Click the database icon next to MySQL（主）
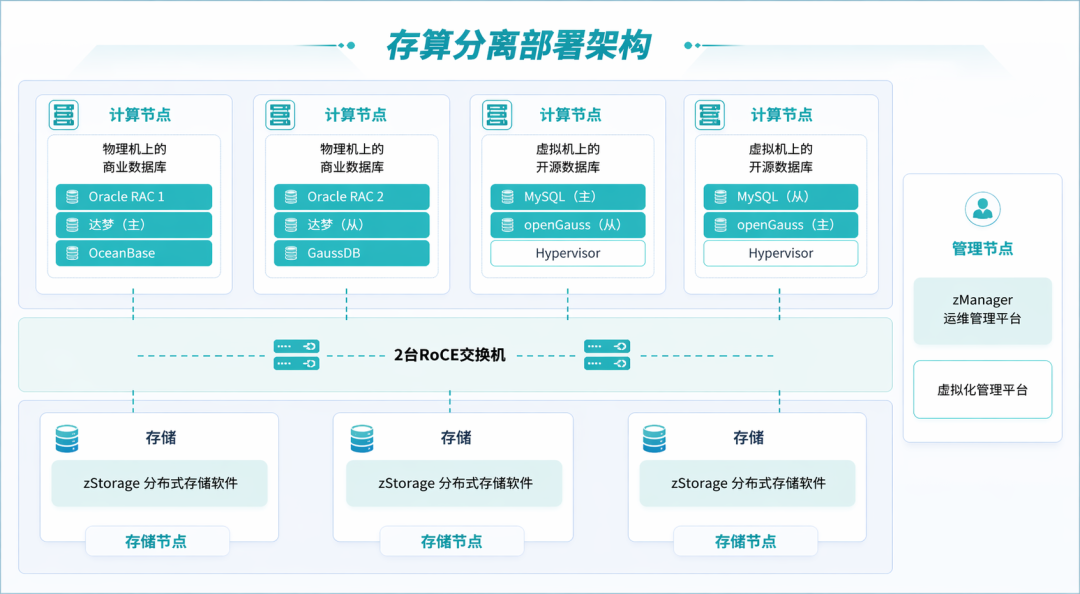 [508, 197]
